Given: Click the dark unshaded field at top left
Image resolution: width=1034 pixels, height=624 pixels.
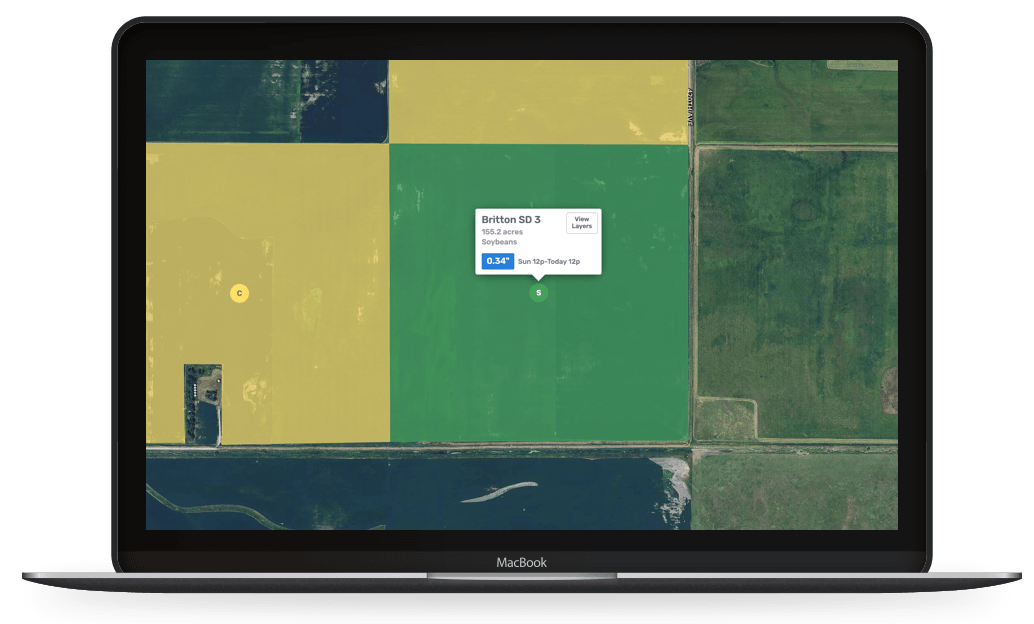Looking at the screenshot, I should coord(266,100).
